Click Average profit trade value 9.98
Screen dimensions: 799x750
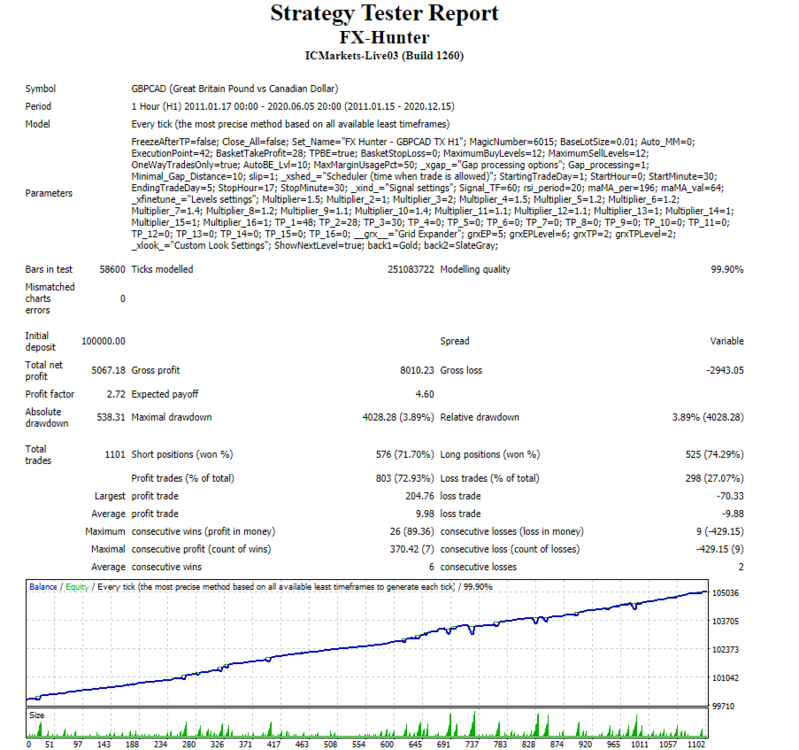(425, 514)
